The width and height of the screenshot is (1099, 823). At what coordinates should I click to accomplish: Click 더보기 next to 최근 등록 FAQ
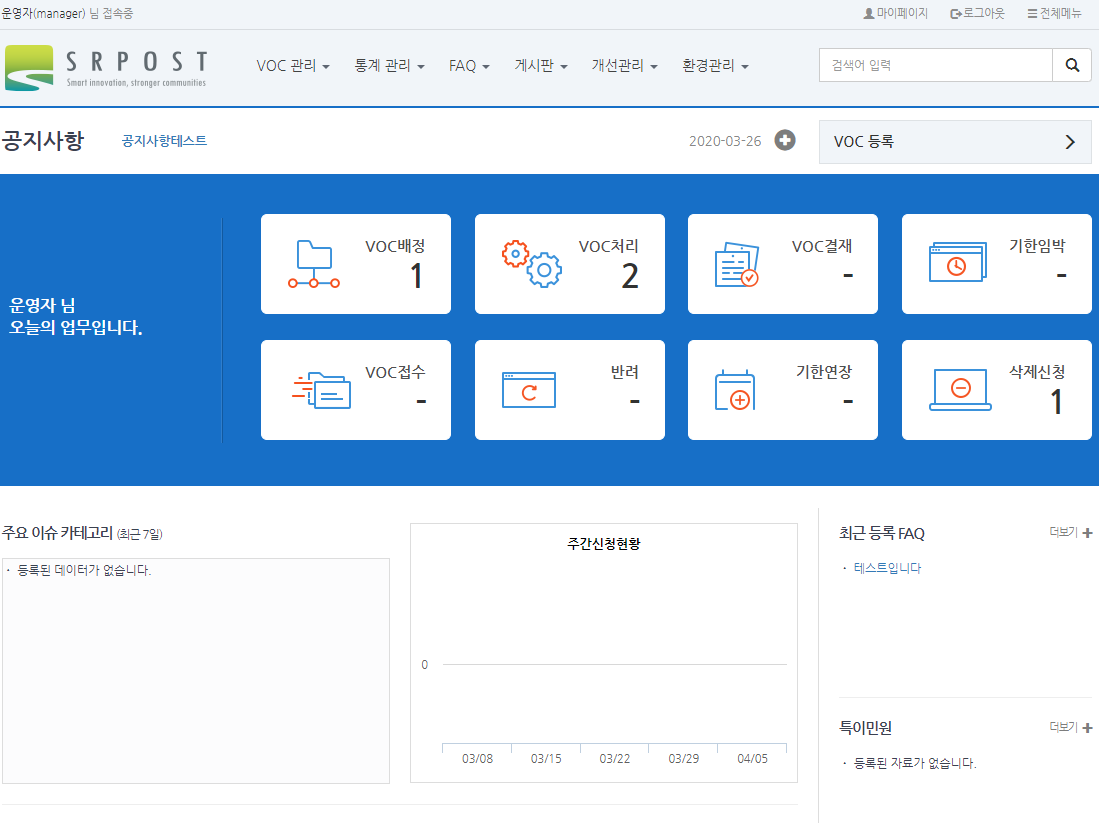coord(1070,533)
